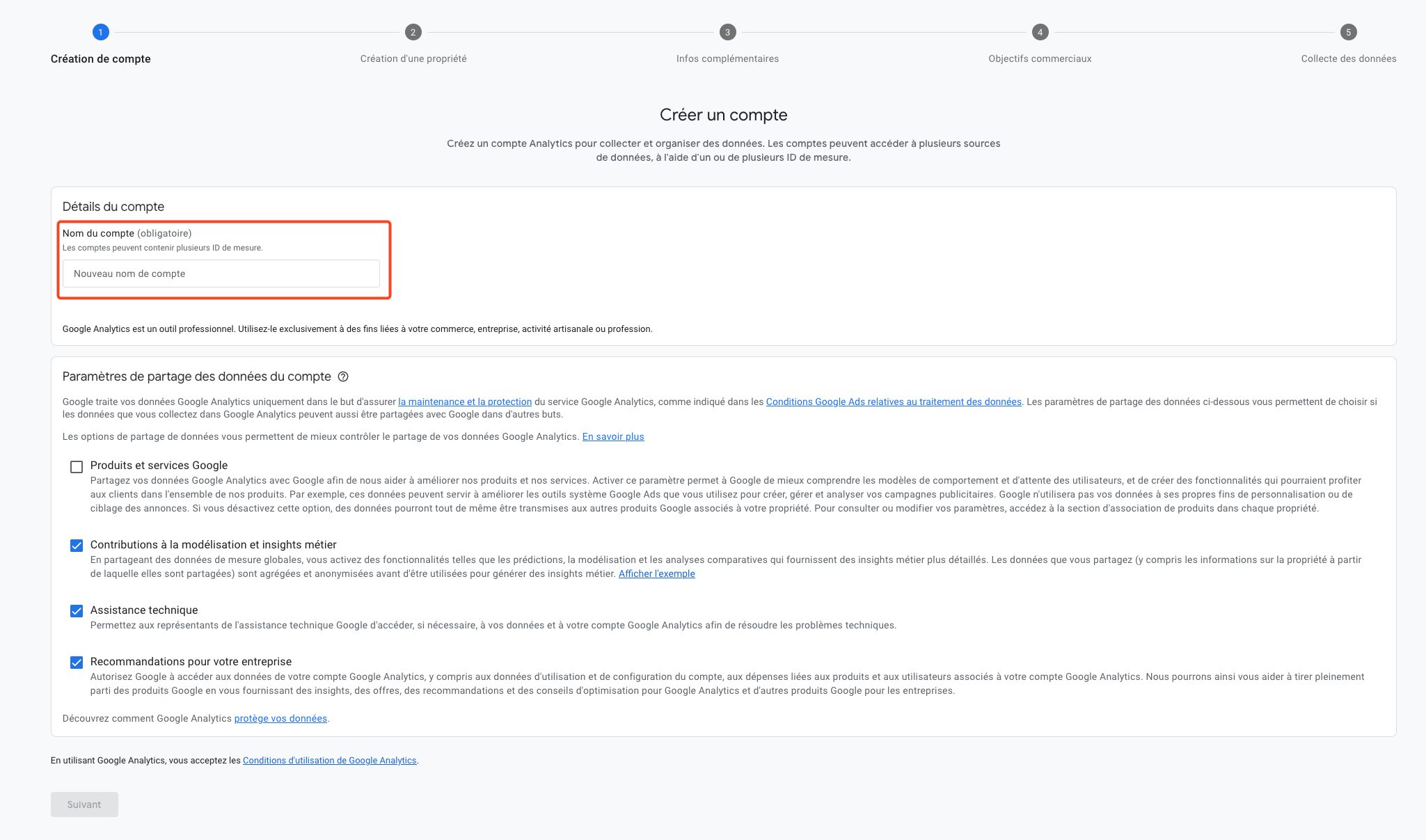This screenshot has width=1426, height=840.
Task: Select the Création d'une propriété step label
Action: coord(413,58)
